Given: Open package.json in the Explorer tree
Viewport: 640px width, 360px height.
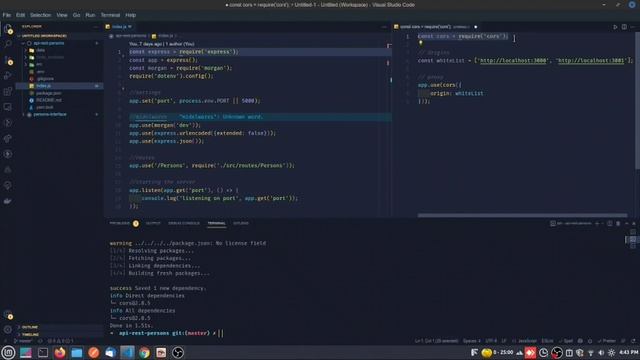Looking at the screenshot, I should click(x=49, y=93).
